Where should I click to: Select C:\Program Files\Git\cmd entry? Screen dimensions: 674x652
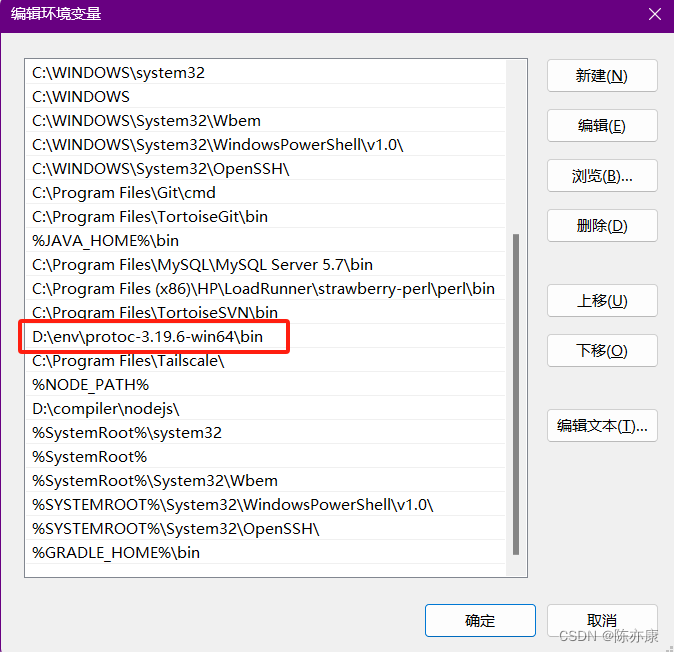(265, 193)
